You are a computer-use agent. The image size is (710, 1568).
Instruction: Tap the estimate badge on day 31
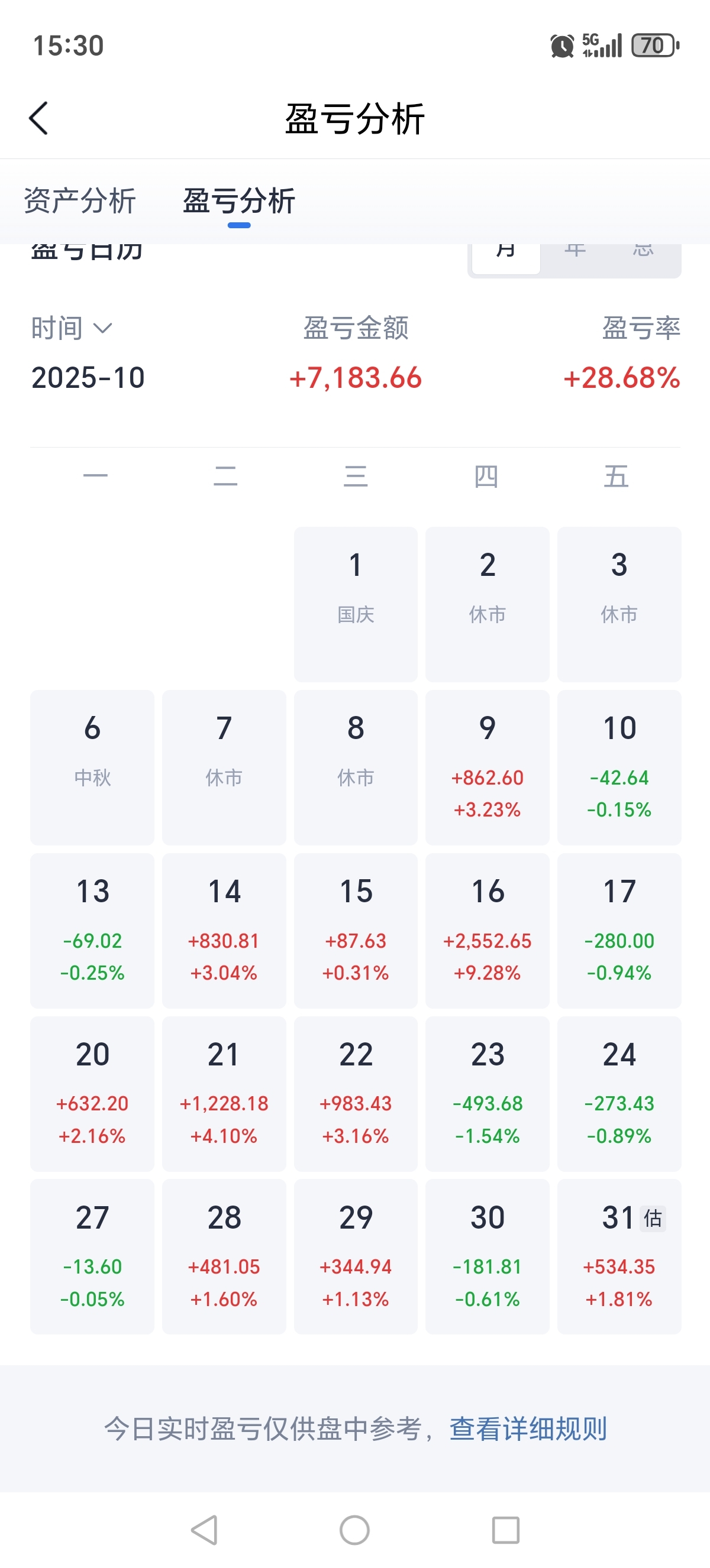point(653,1218)
